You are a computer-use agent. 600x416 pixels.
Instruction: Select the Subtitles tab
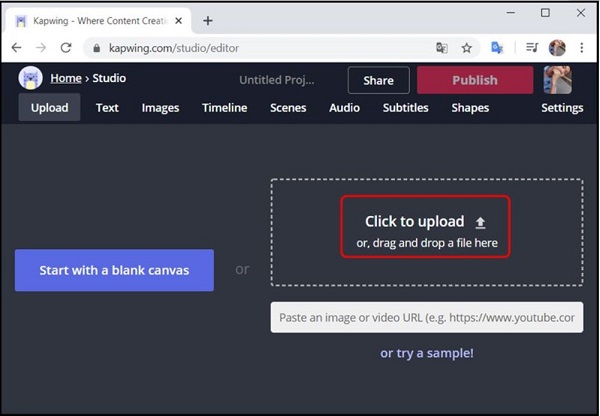pos(405,108)
